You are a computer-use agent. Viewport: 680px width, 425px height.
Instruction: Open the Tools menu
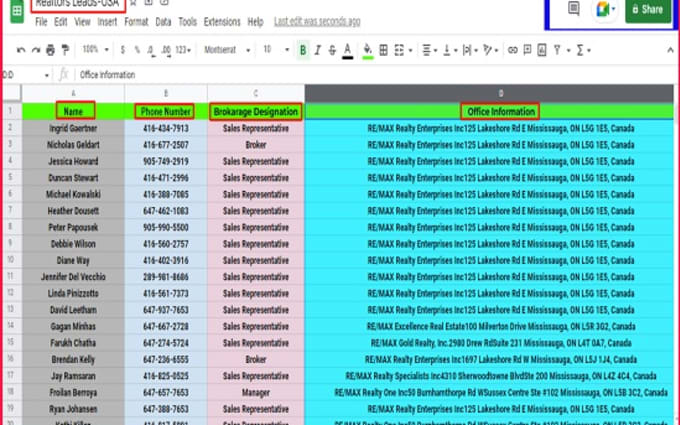pyautogui.click(x=187, y=22)
